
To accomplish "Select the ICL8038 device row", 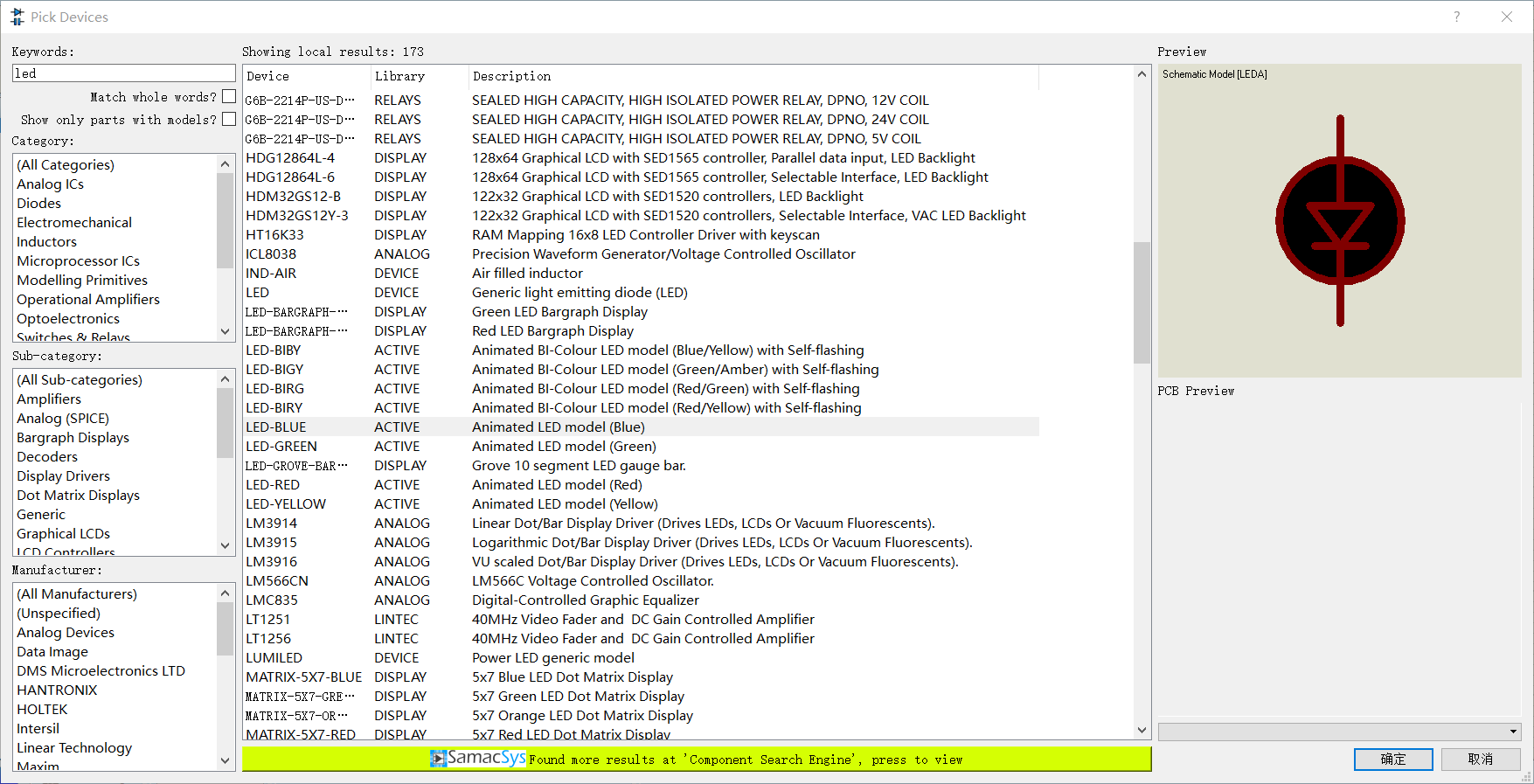I will [x=642, y=253].
